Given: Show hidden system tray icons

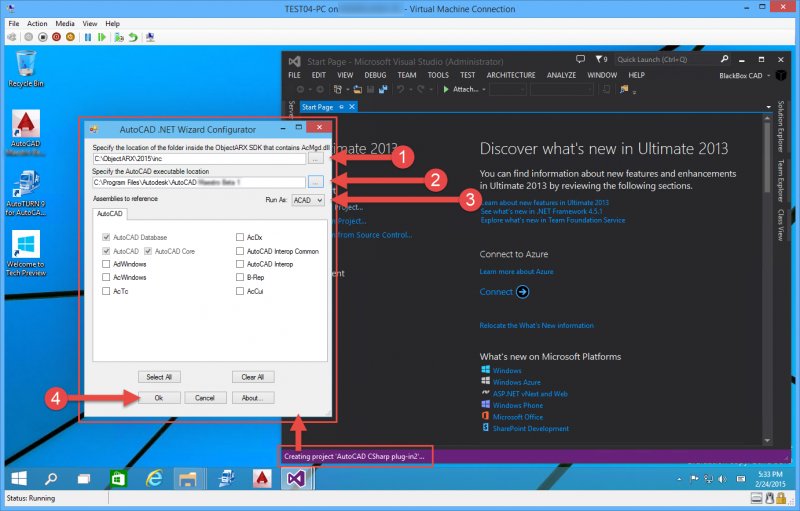Looking at the screenshot, I should pos(679,479).
